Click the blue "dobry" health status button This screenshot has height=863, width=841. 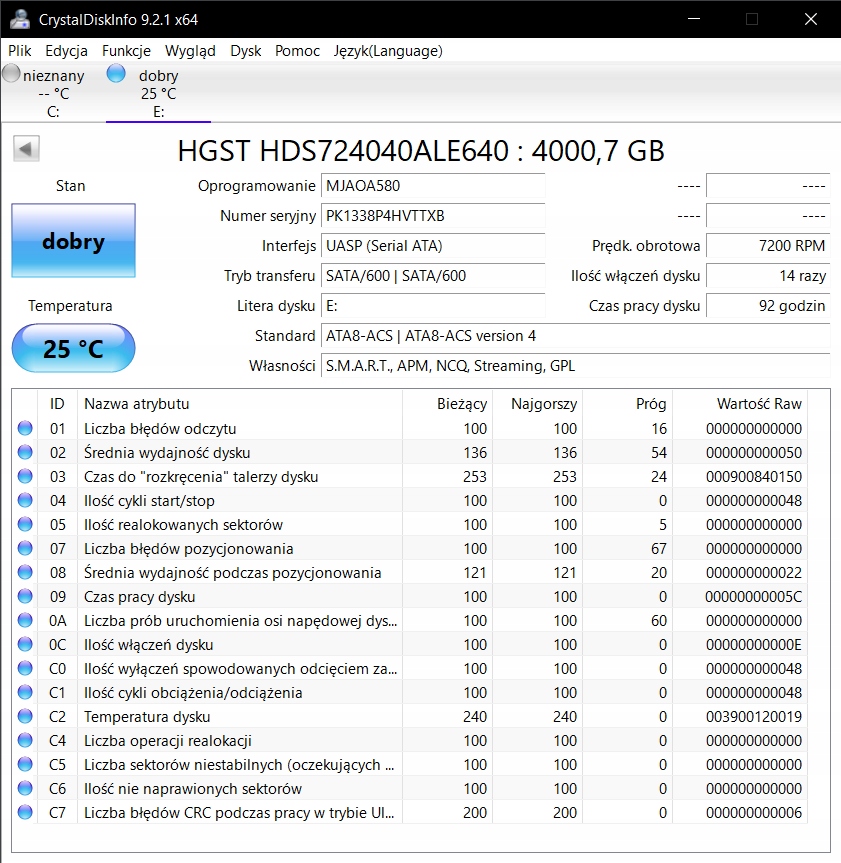pos(72,241)
